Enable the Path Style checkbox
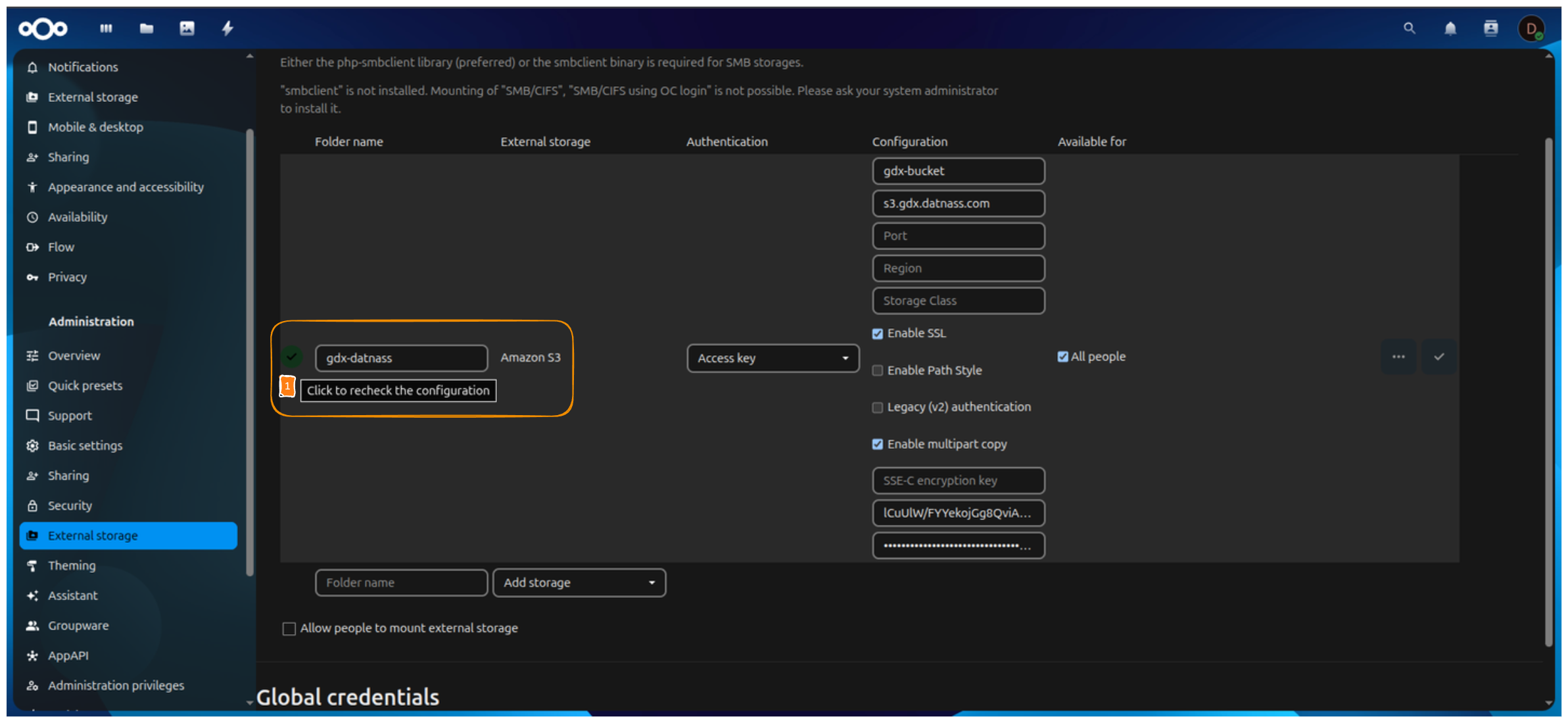Screen dimensions: 1568x723 pos(878,370)
